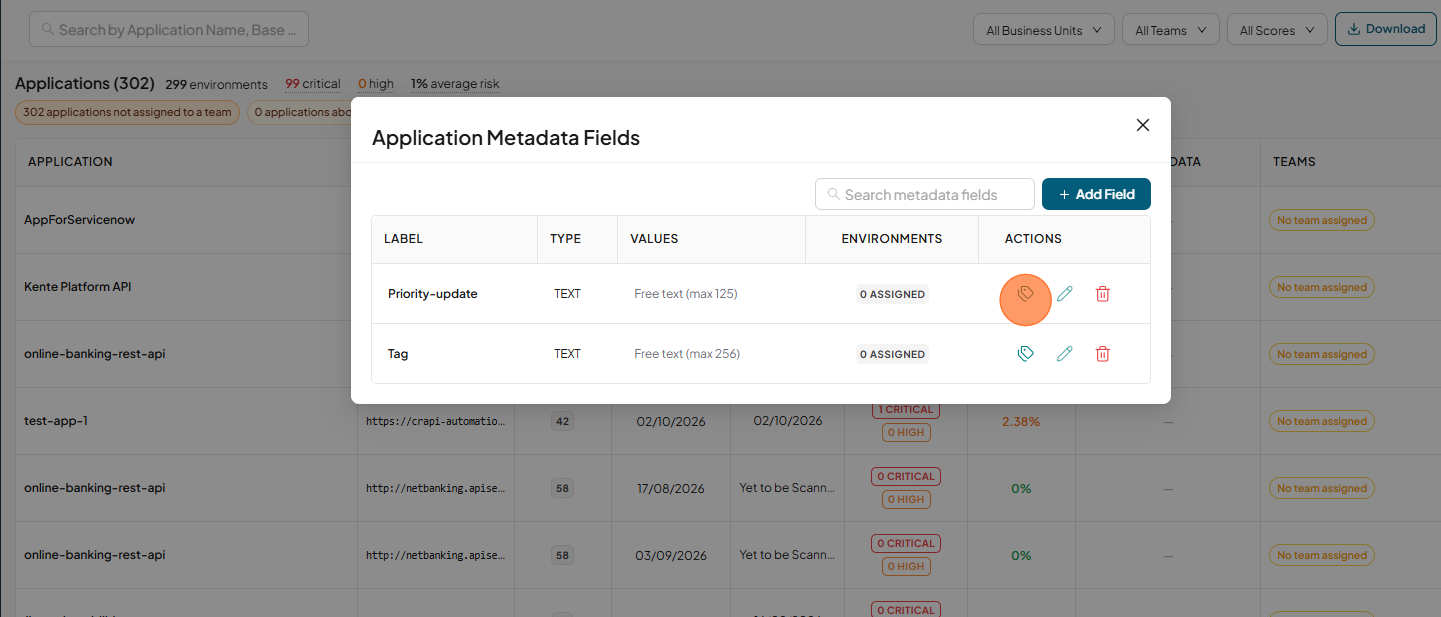1441x617 pixels.
Task: Click the 0 high summary link
Action: click(376, 84)
